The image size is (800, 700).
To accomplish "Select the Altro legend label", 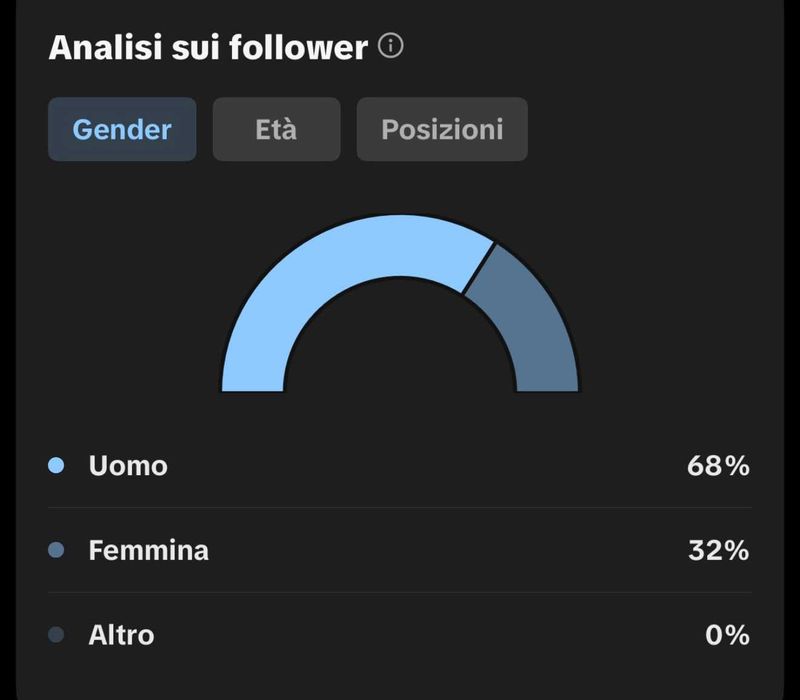I will tap(121, 635).
